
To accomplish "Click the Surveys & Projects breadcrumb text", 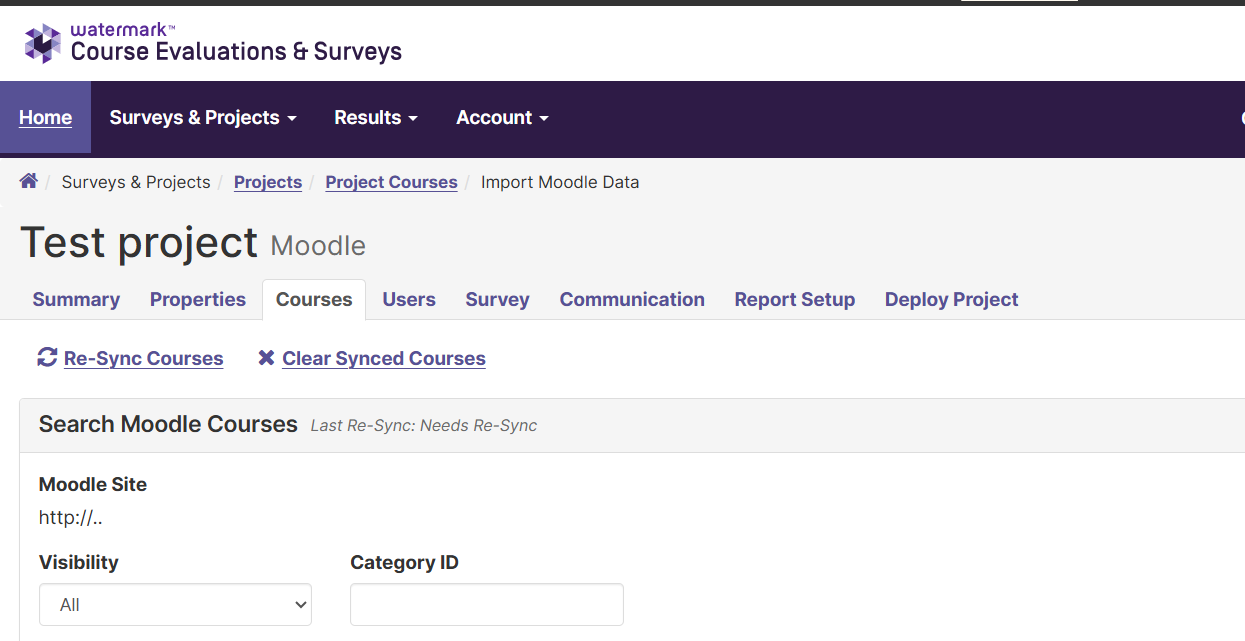I will 136,182.
